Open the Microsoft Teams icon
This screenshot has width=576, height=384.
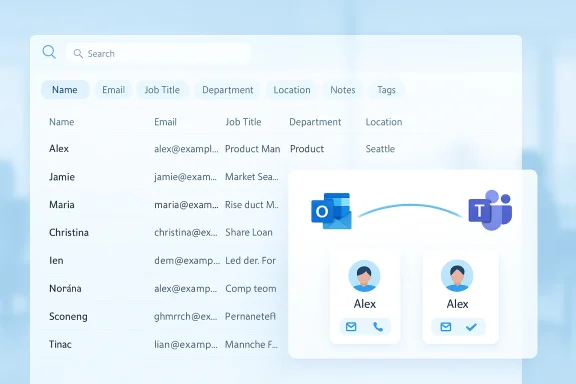click(490, 210)
